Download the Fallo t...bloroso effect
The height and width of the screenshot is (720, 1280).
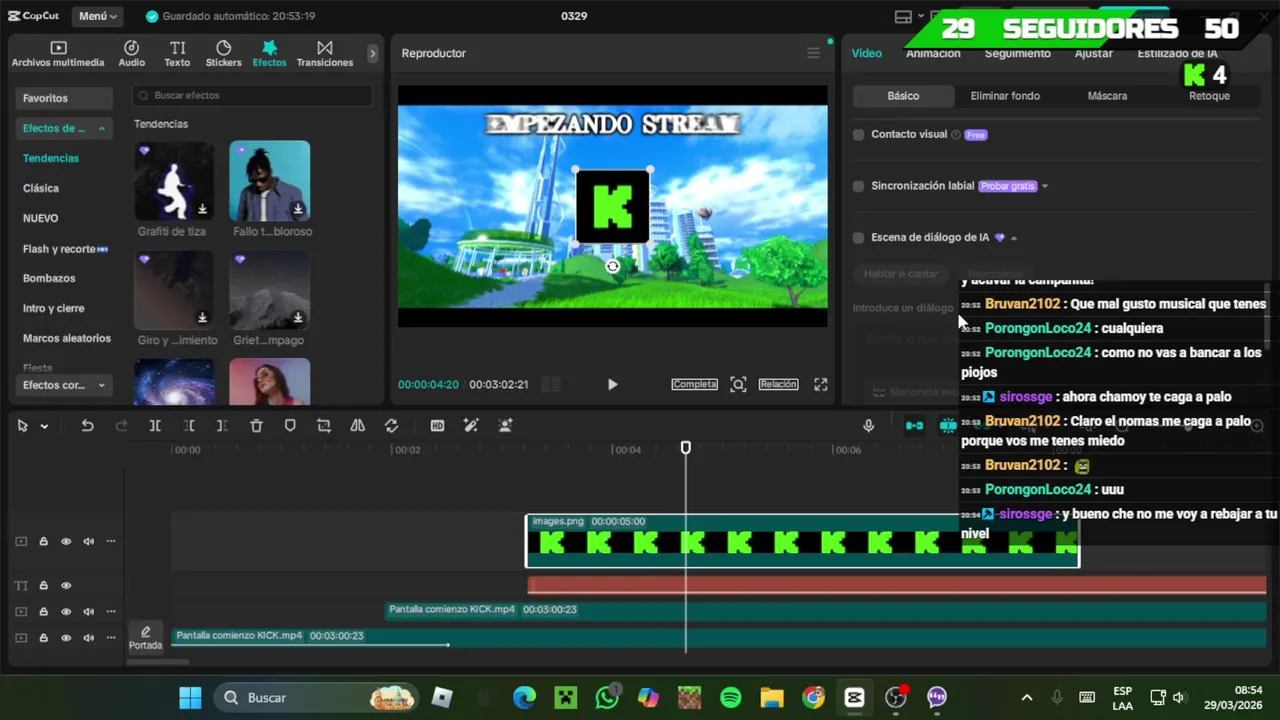coord(298,209)
